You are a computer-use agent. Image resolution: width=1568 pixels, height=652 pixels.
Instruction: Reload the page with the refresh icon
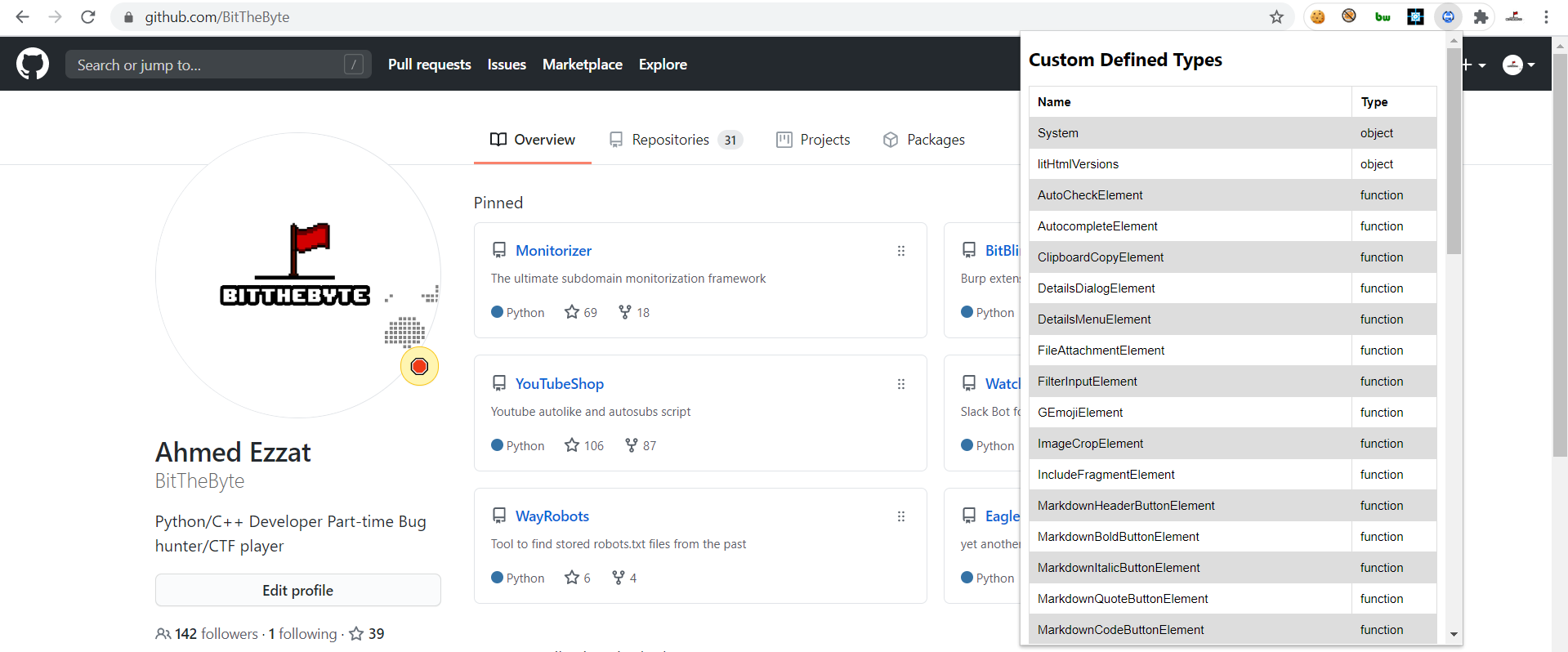(88, 16)
